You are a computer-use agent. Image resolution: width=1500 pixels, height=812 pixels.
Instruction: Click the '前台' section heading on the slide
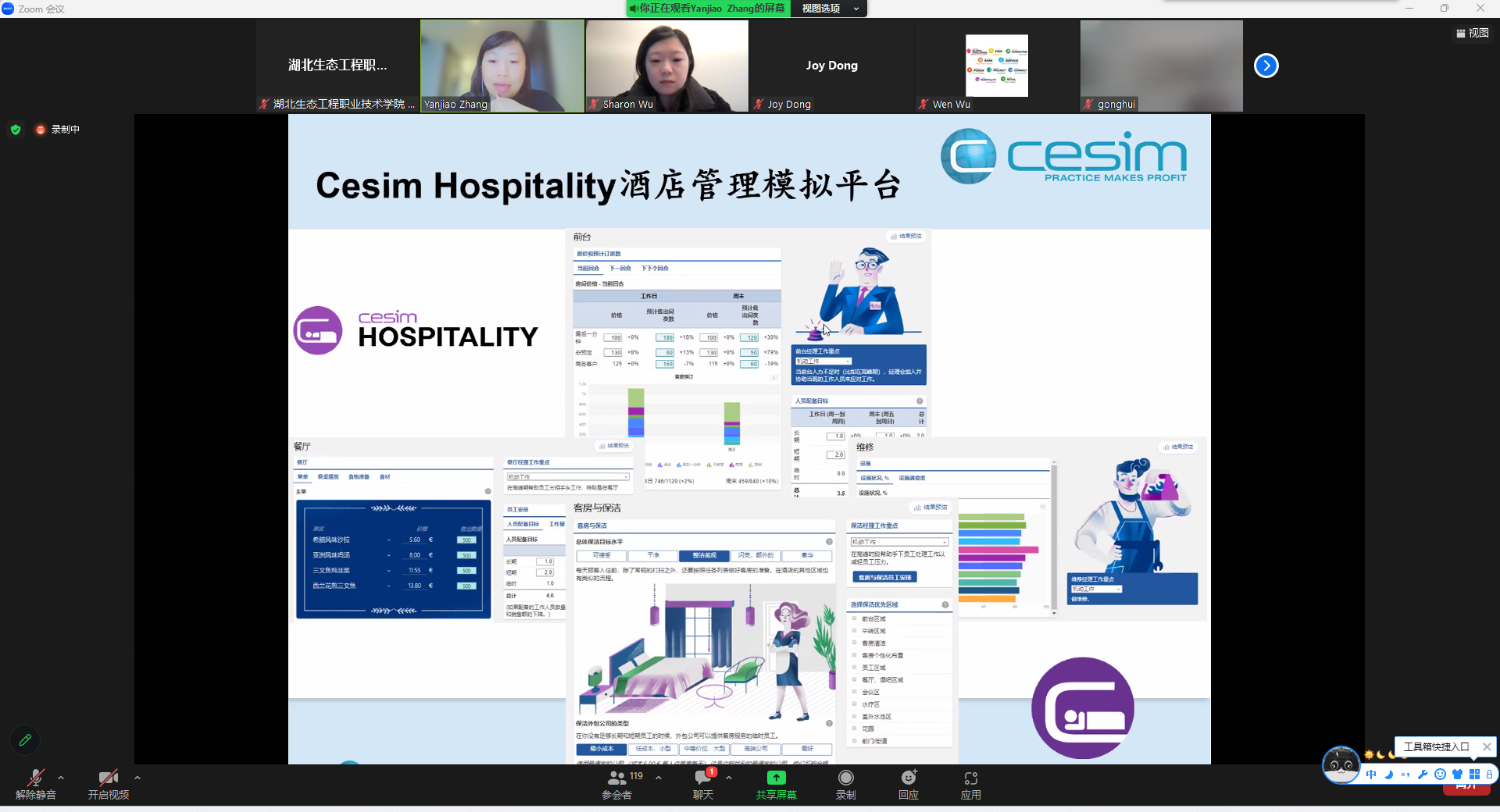point(582,237)
